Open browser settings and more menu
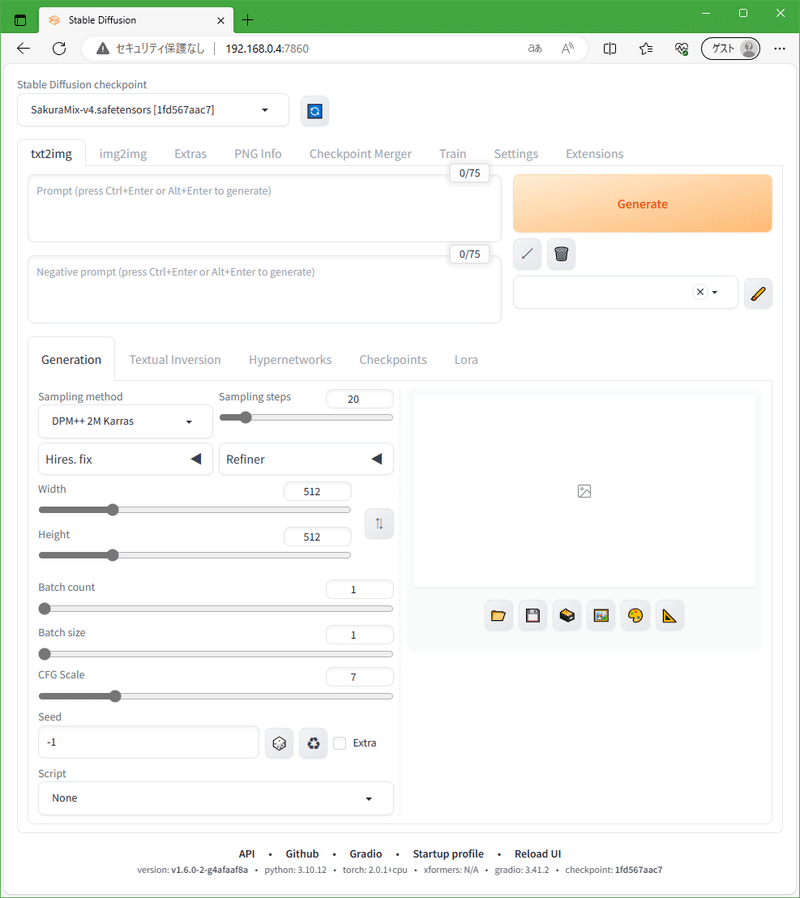Viewport: 800px width, 898px height. click(x=779, y=49)
